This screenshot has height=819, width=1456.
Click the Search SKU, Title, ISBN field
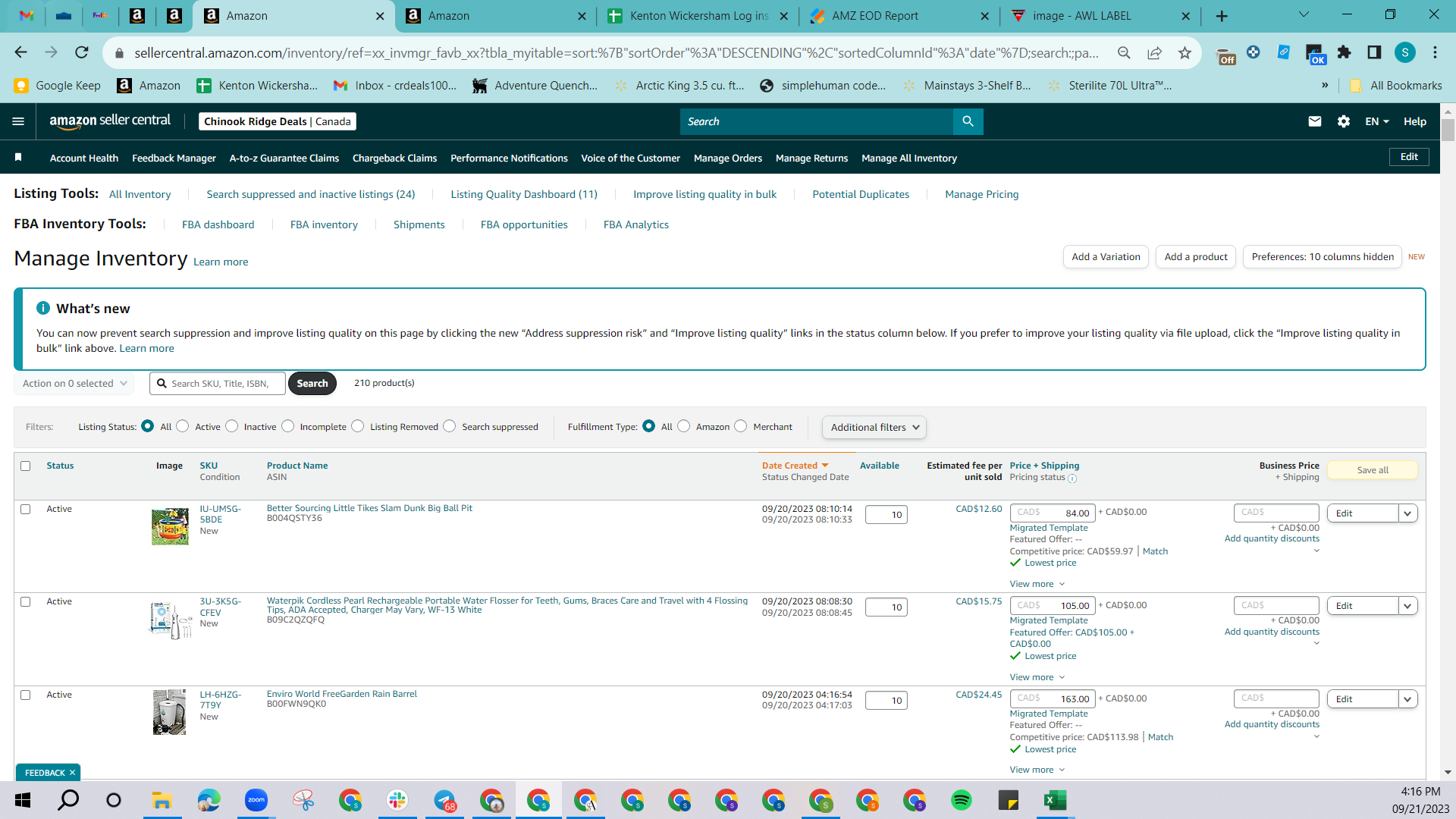point(218,384)
